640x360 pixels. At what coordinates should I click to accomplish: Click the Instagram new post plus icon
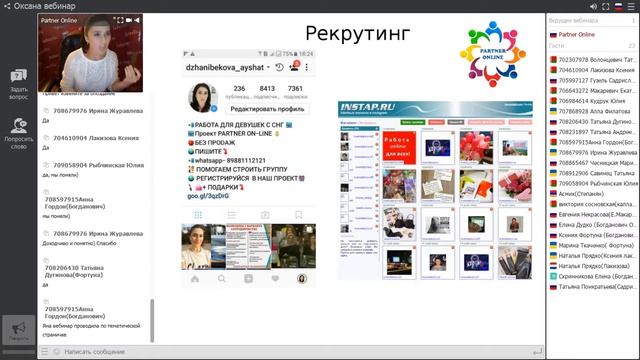click(x=248, y=279)
